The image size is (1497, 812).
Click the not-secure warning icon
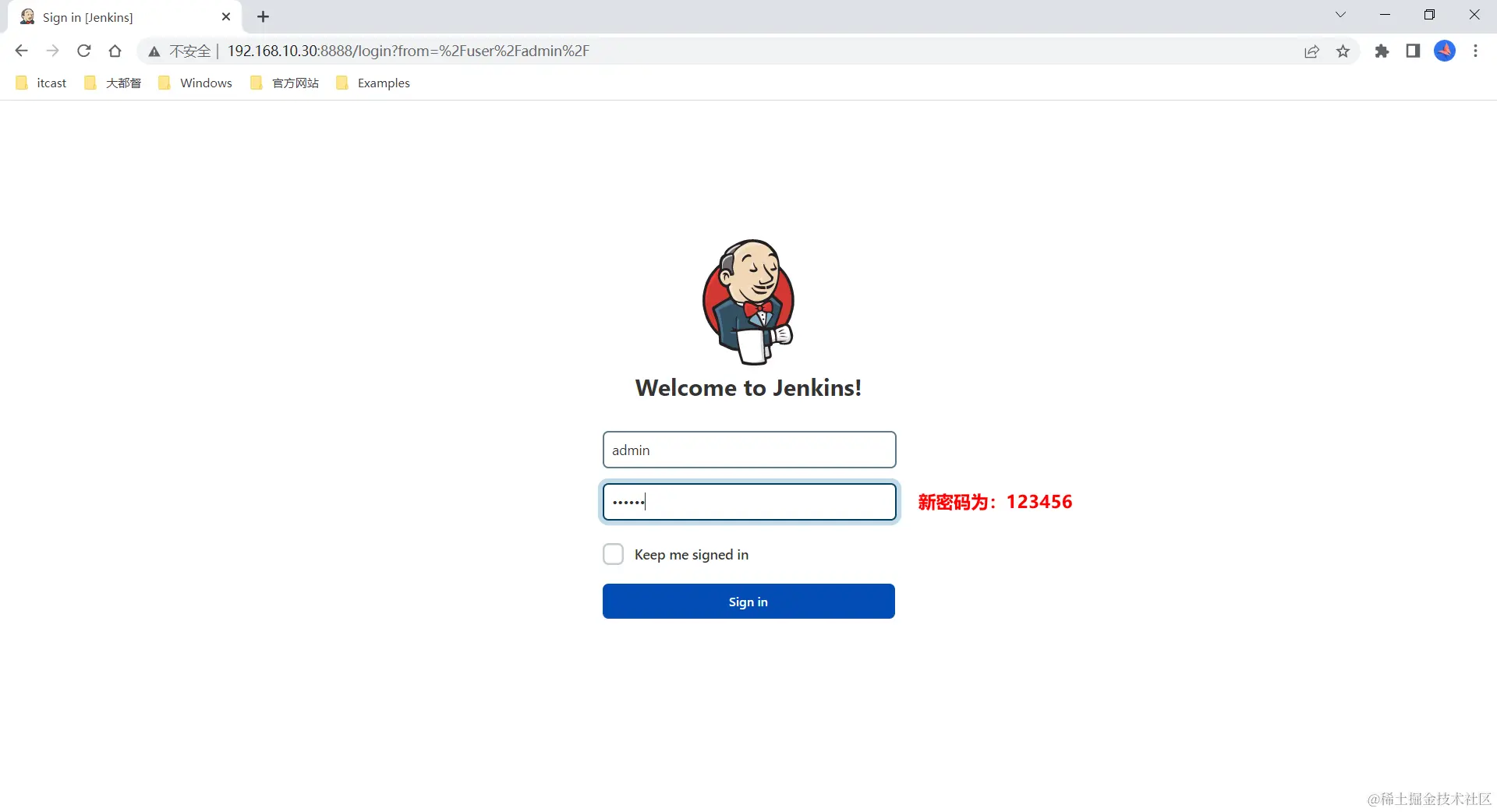[154, 51]
